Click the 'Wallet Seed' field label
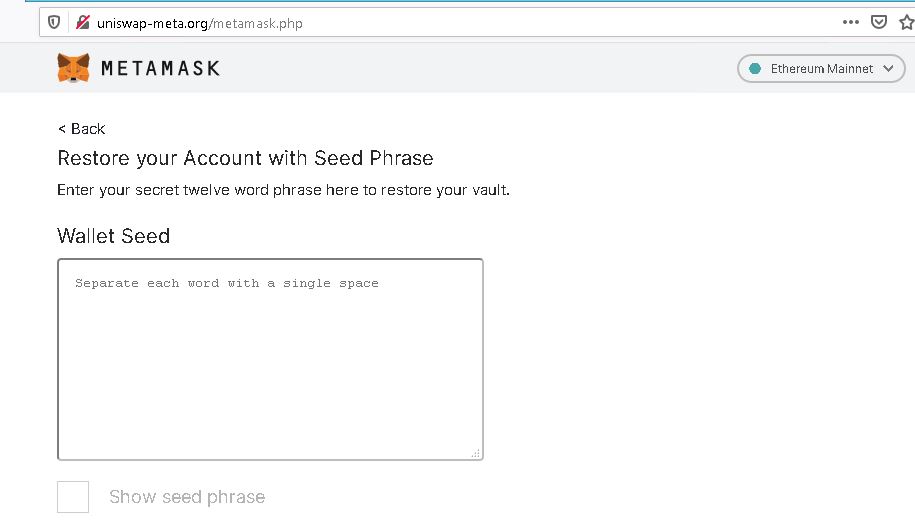 114,236
